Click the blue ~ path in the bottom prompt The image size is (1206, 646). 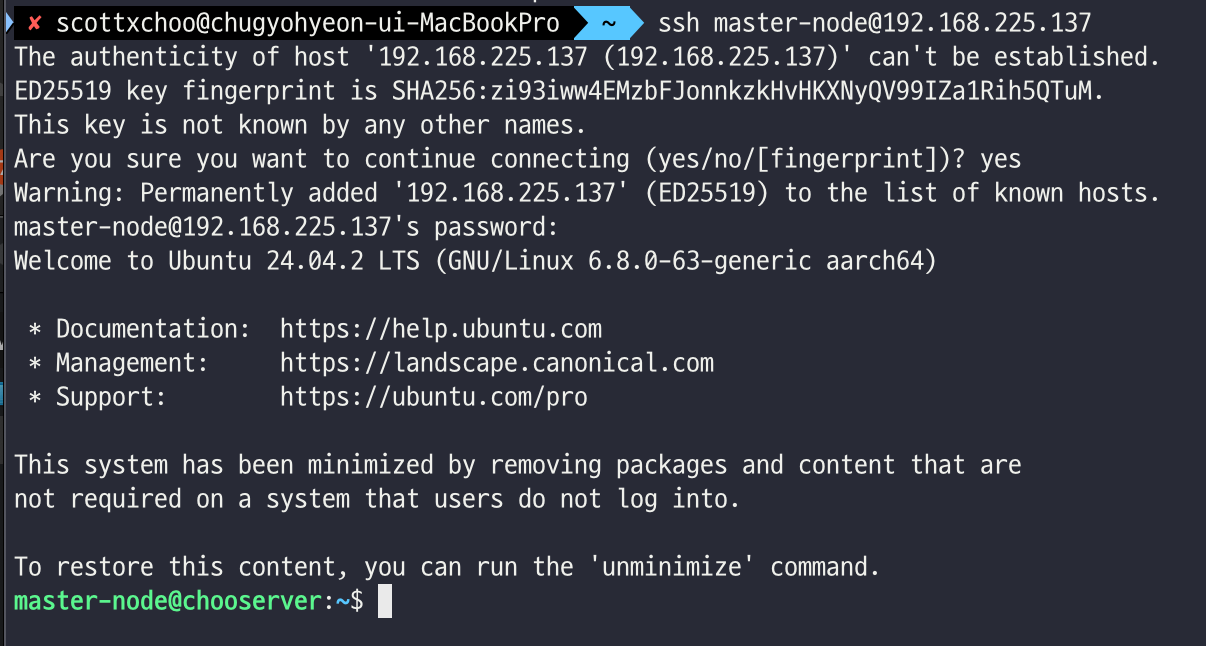click(343, 601)
